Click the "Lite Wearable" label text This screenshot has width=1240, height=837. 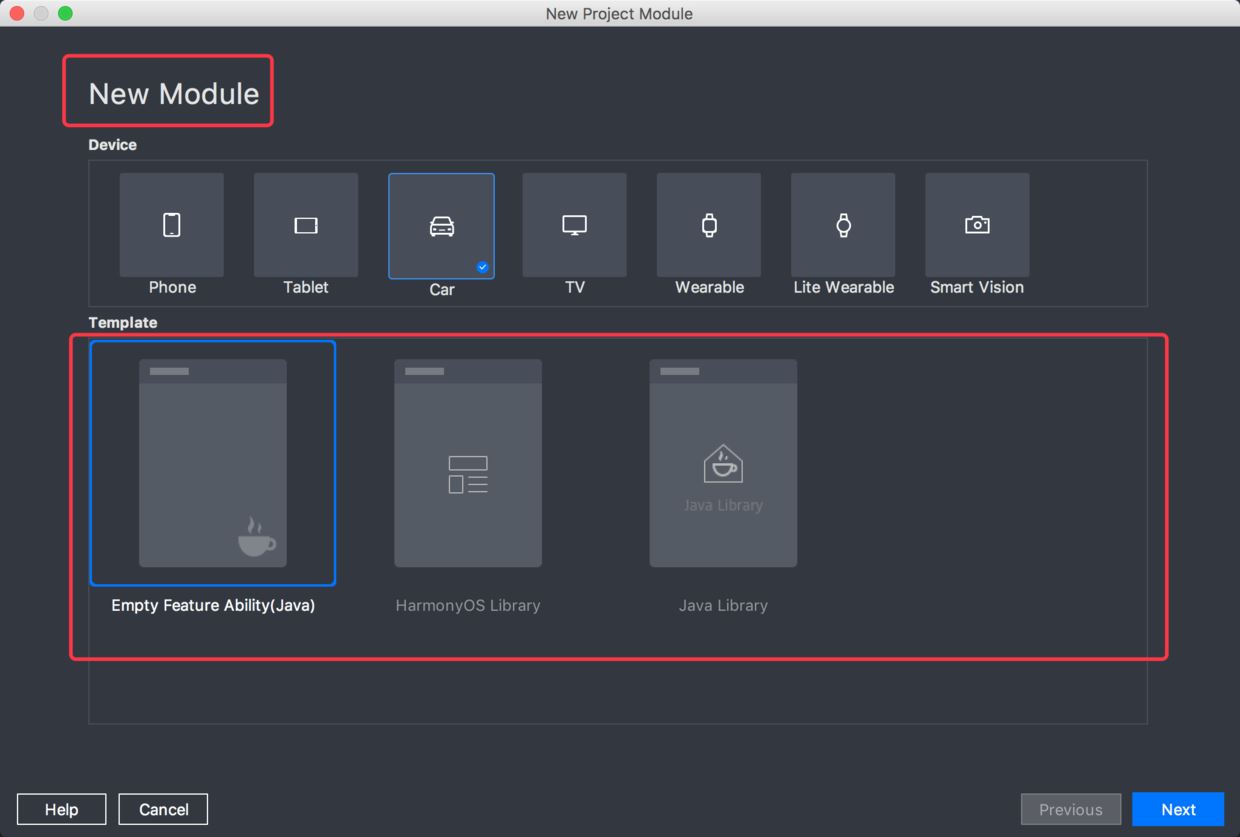click(x=843, y=287)
